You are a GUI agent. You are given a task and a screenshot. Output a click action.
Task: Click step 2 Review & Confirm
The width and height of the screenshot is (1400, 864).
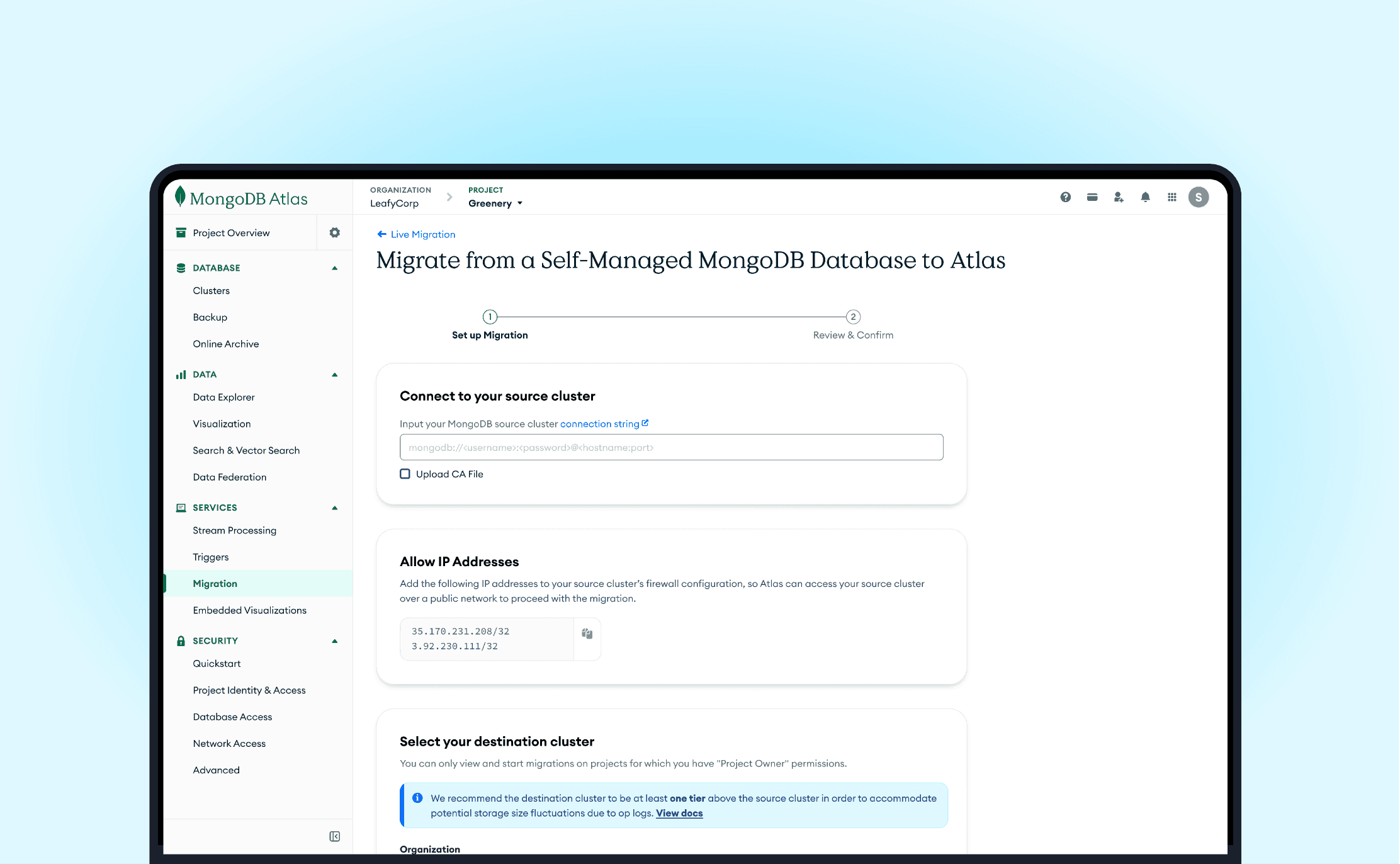(x=853, y=317)
